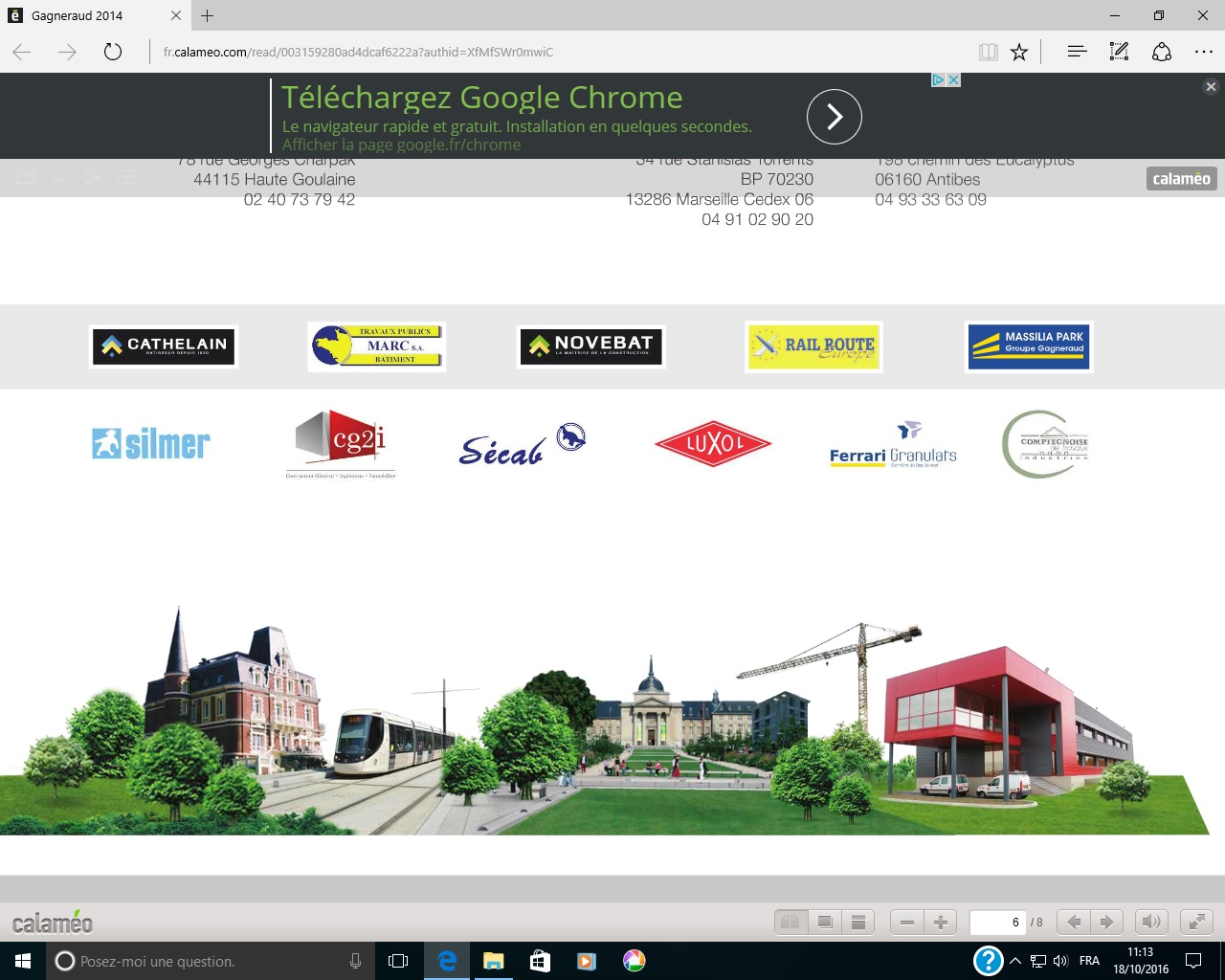Click the AdChoices triangle icon

[x=939, y=80]
